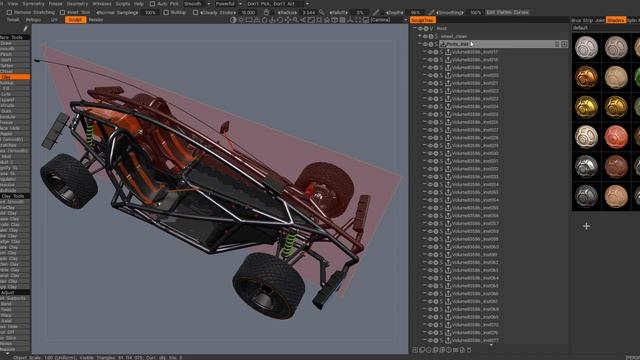Select the Fill tool
The width and height of the screenshot is (640, 360).
pyautogui.click(x=15, y=89)
